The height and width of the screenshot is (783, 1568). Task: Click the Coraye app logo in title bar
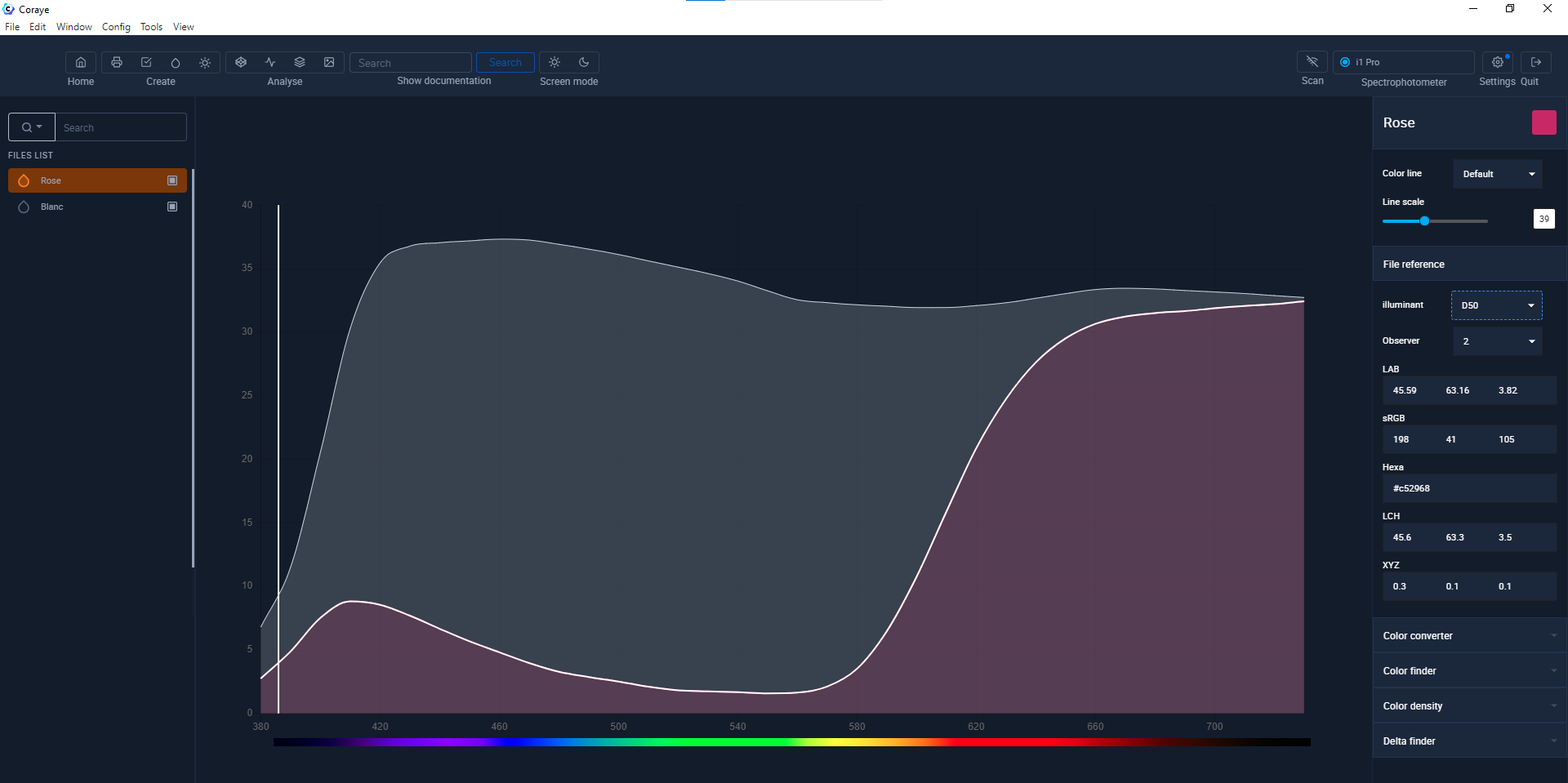click(9, 9)
